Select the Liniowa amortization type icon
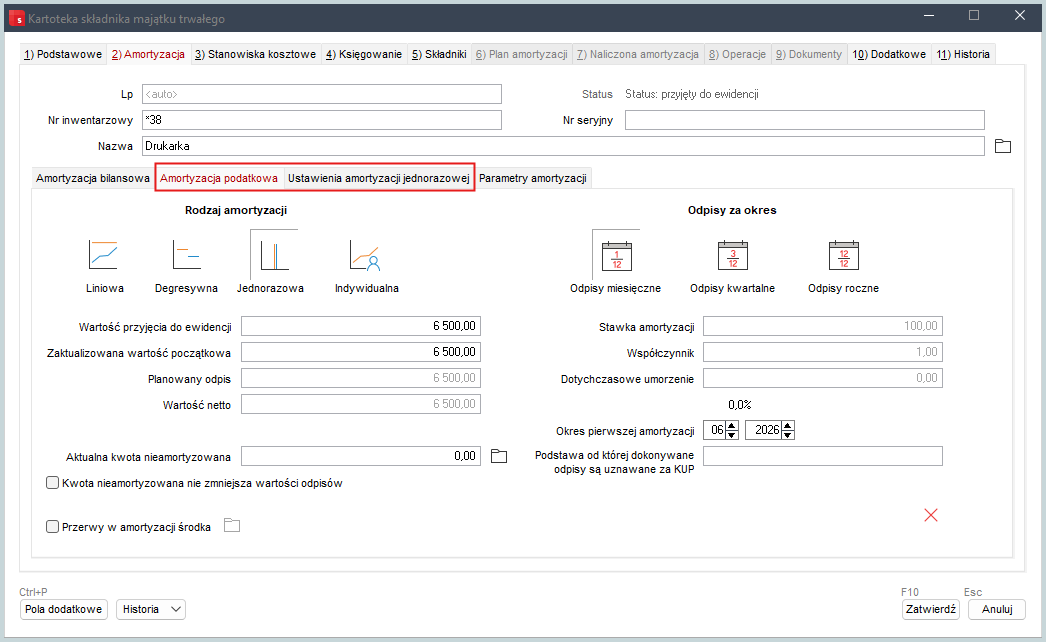 pyautogui.click(x=103, y=255)
